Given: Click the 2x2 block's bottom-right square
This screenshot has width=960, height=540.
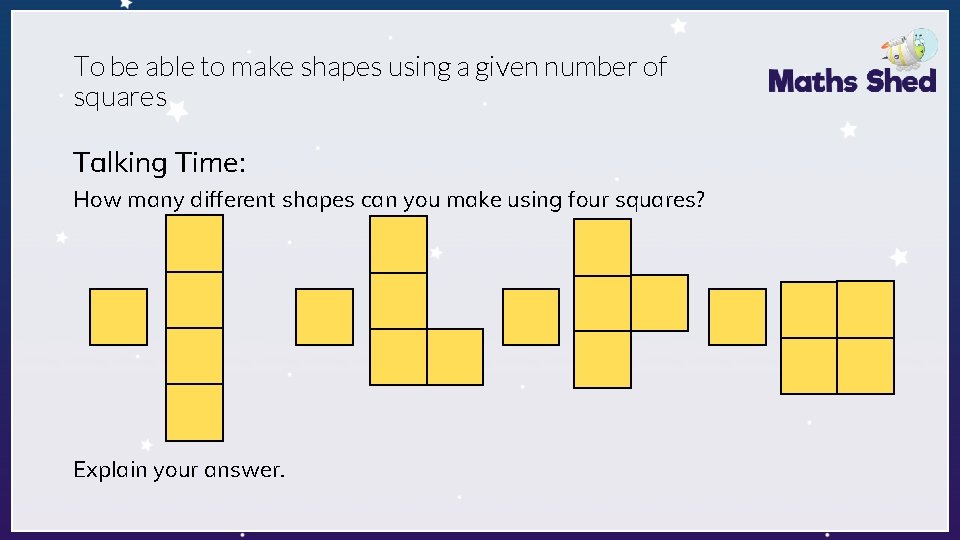Looking at the screenshot, I should [x=866, y=366].
